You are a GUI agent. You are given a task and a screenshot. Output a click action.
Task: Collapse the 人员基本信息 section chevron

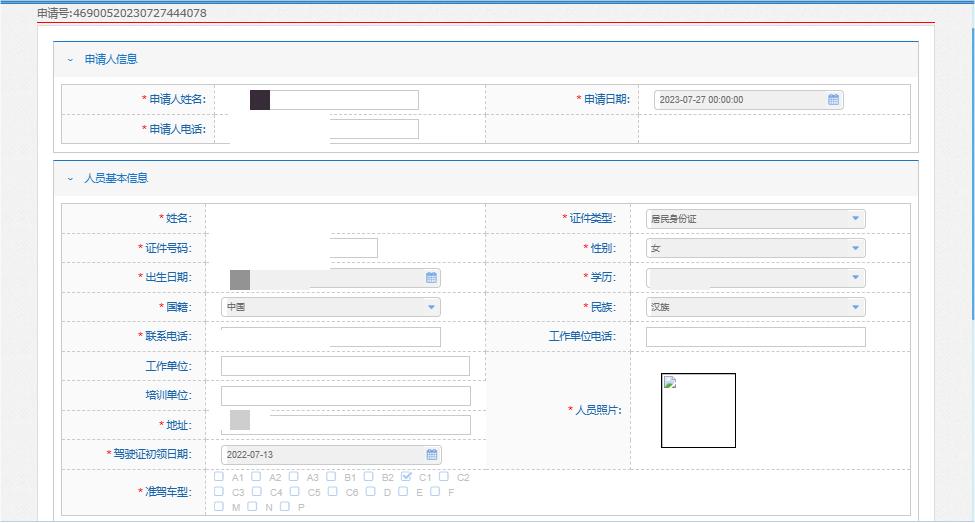pos(70,178)
